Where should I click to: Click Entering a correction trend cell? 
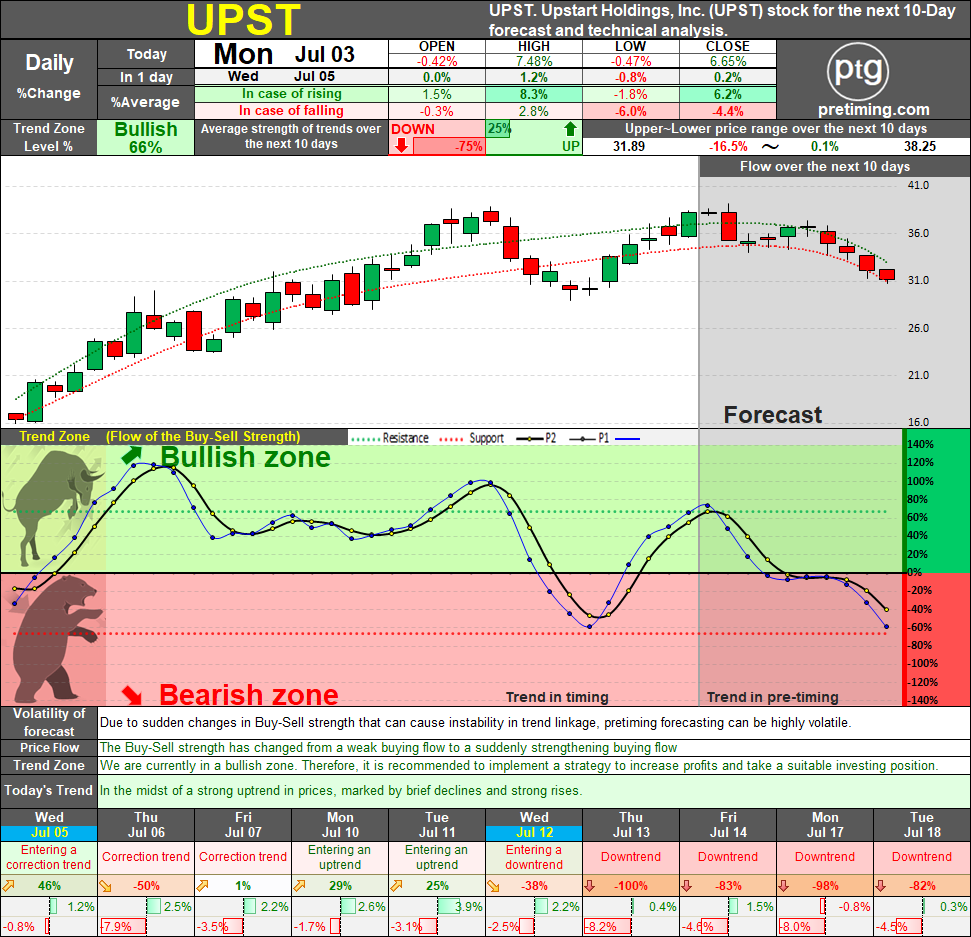click(x=49, y=857)
